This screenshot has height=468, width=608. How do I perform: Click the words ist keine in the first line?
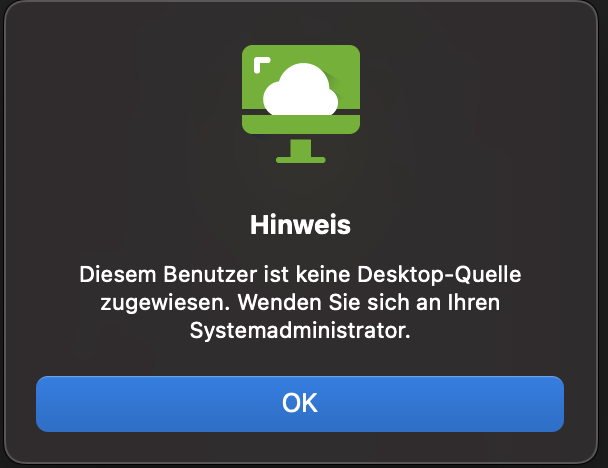point(307,275)
